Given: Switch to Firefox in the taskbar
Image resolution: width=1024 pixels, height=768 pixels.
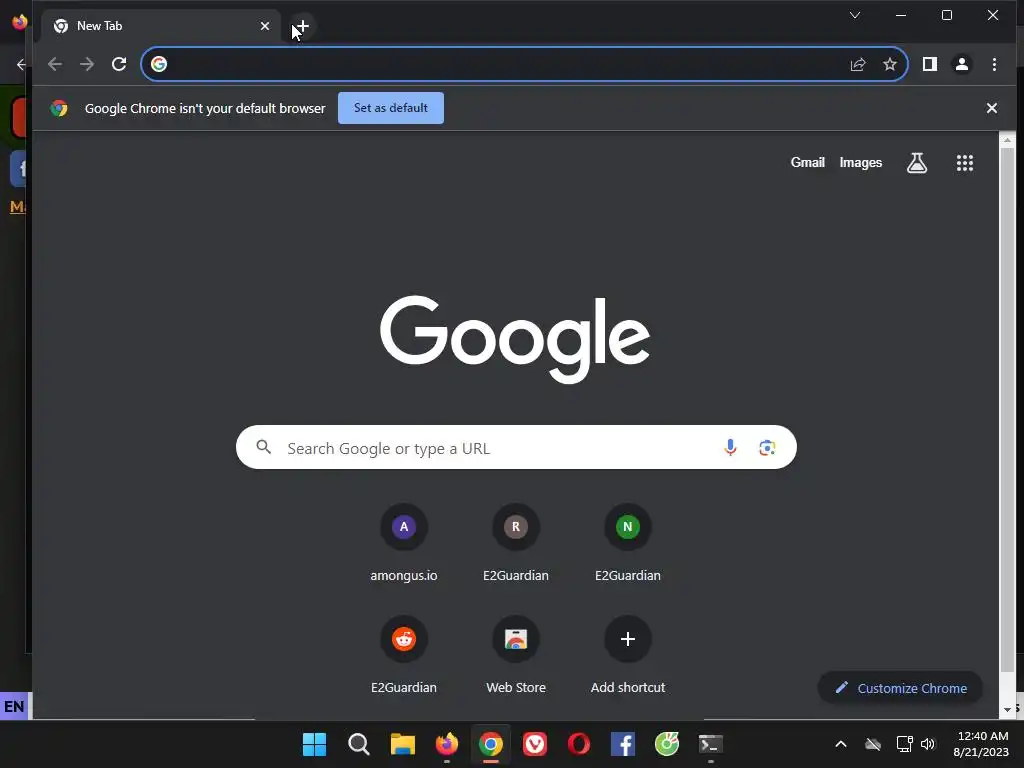Looking at the screenshot, I should (x=447, y=744).
